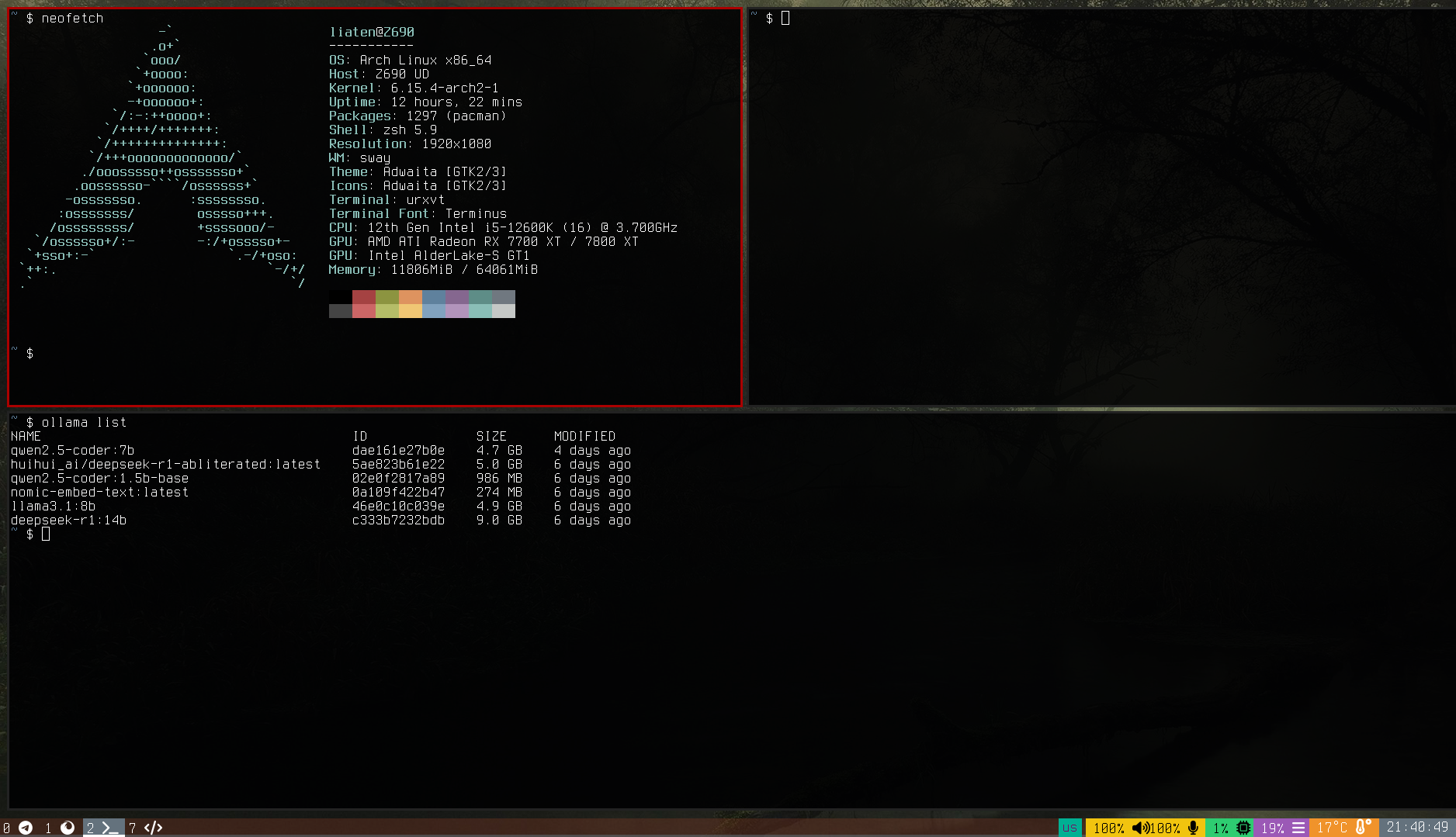Click the microphone icon in the status bar
This screenshot has height=837, width=1456.
coord(1193,828)
